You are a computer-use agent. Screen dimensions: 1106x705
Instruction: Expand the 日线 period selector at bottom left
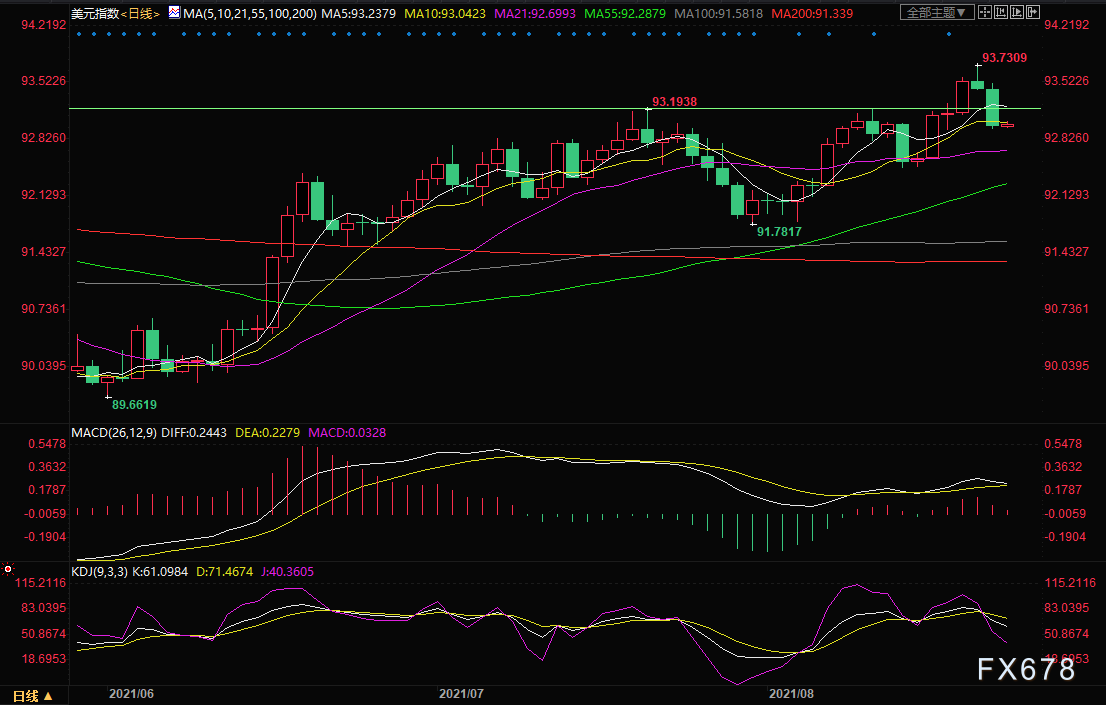32,694
